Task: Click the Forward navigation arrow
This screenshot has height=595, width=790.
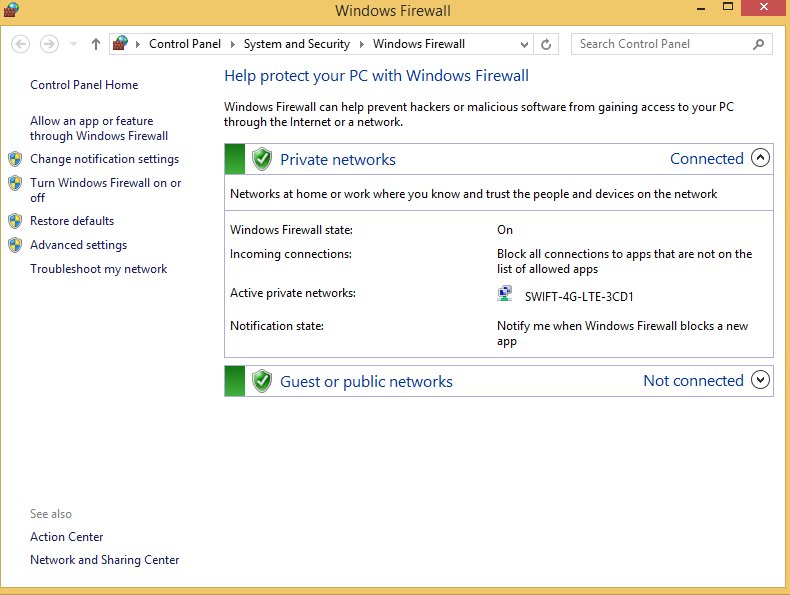Action: (x=49, y=44)
